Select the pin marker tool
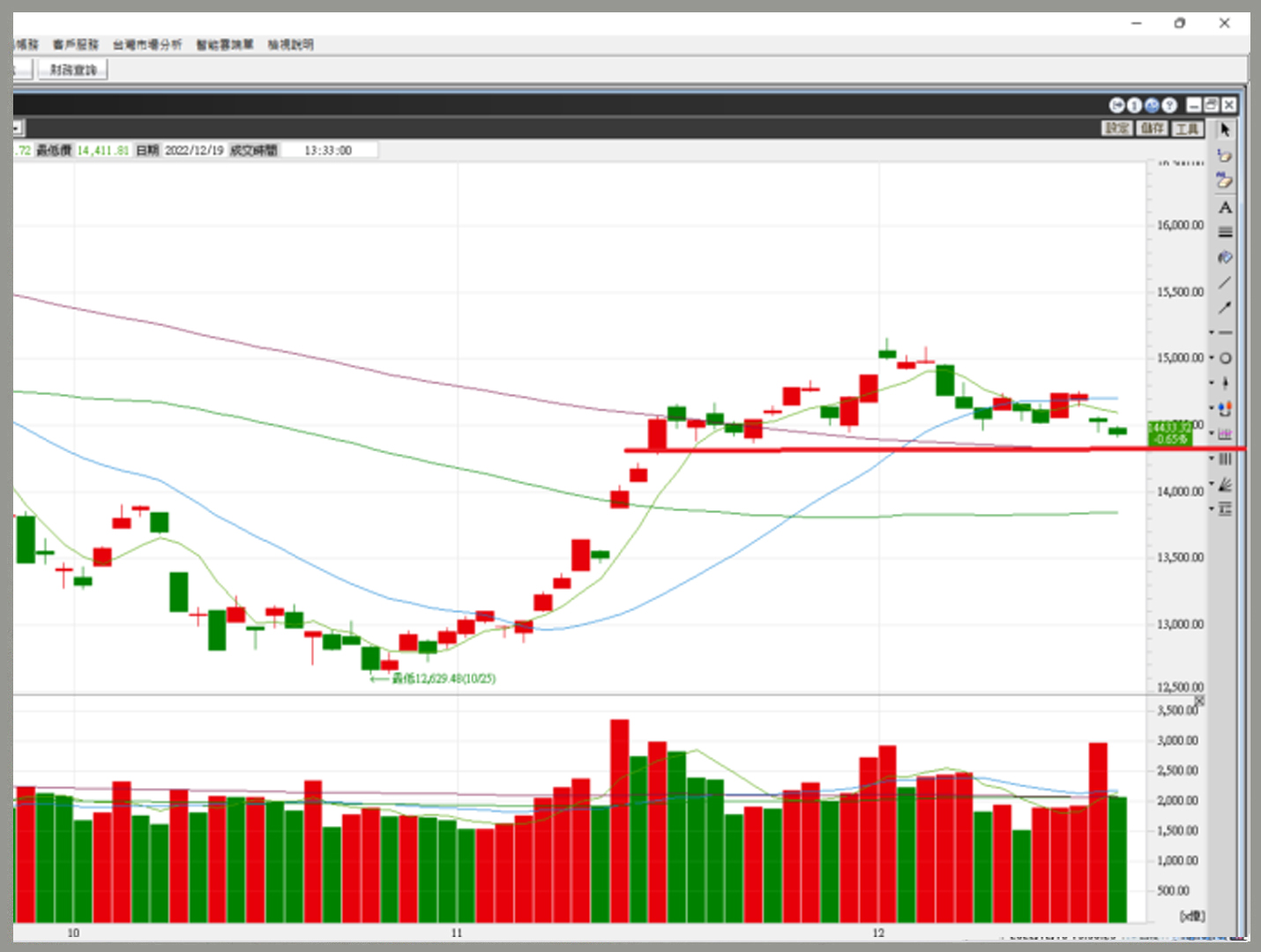Screen dimensions: 1261x952 click(x=1226, y=383)
